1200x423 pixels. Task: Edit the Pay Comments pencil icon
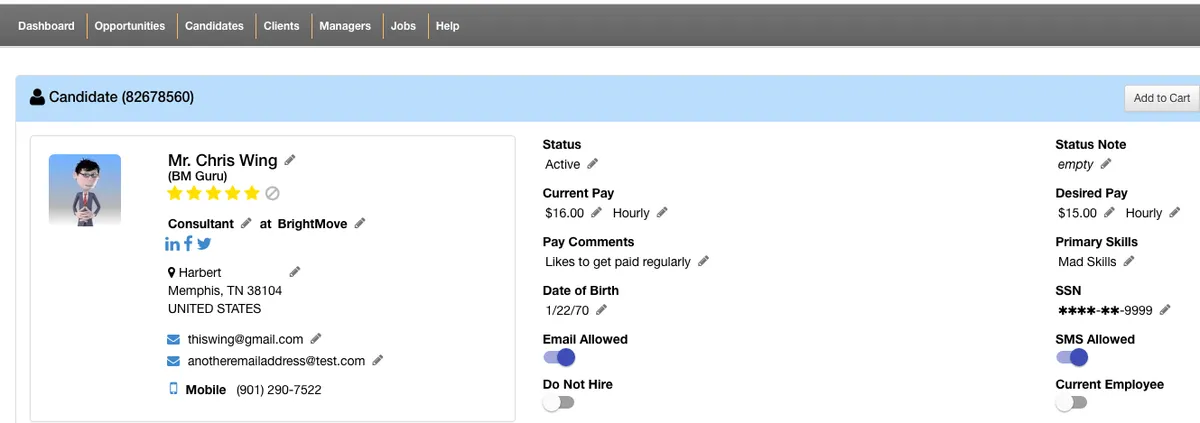703,261
